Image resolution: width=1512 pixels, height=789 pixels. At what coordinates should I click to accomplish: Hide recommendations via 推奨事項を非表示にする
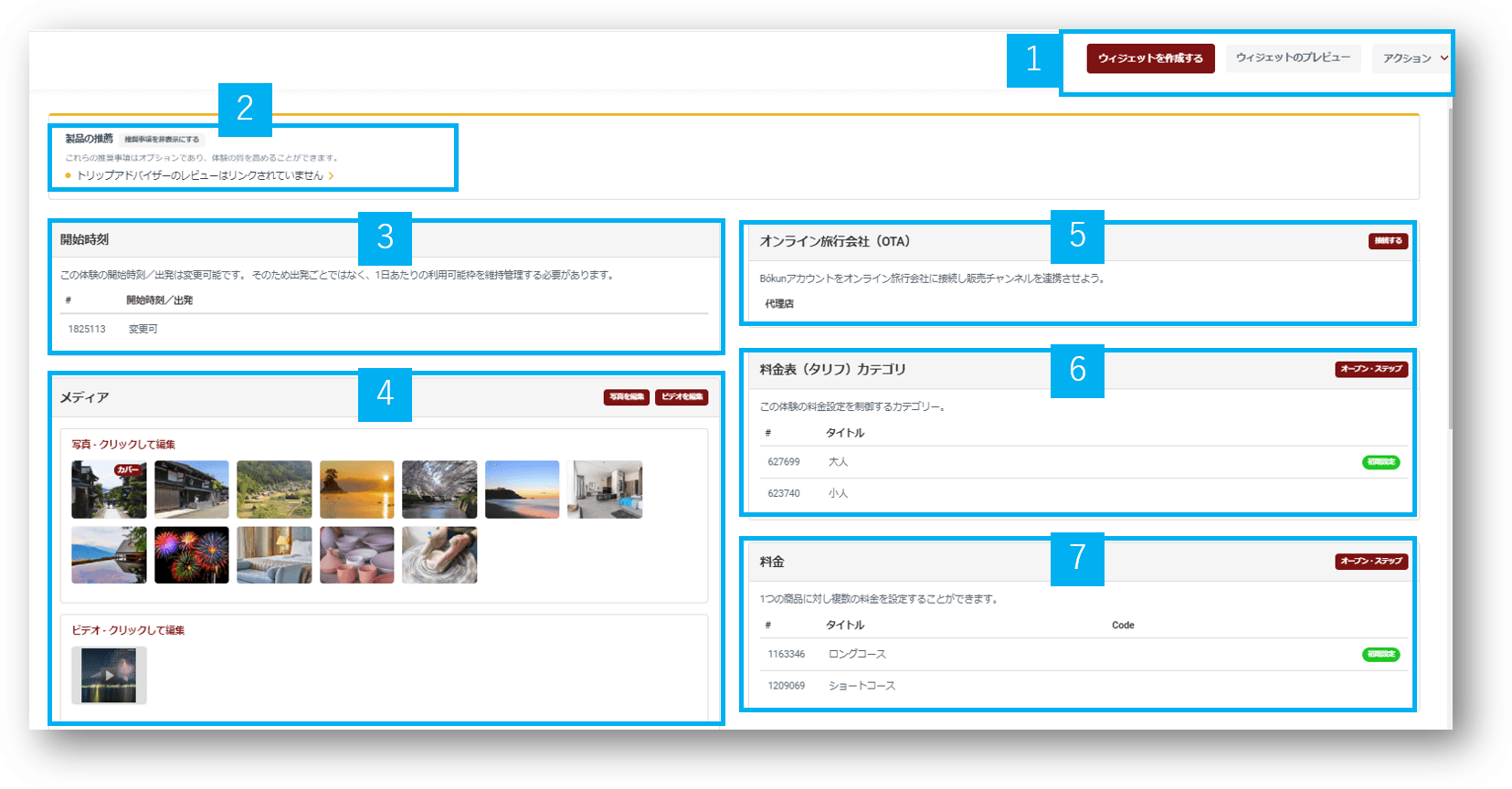162,140
